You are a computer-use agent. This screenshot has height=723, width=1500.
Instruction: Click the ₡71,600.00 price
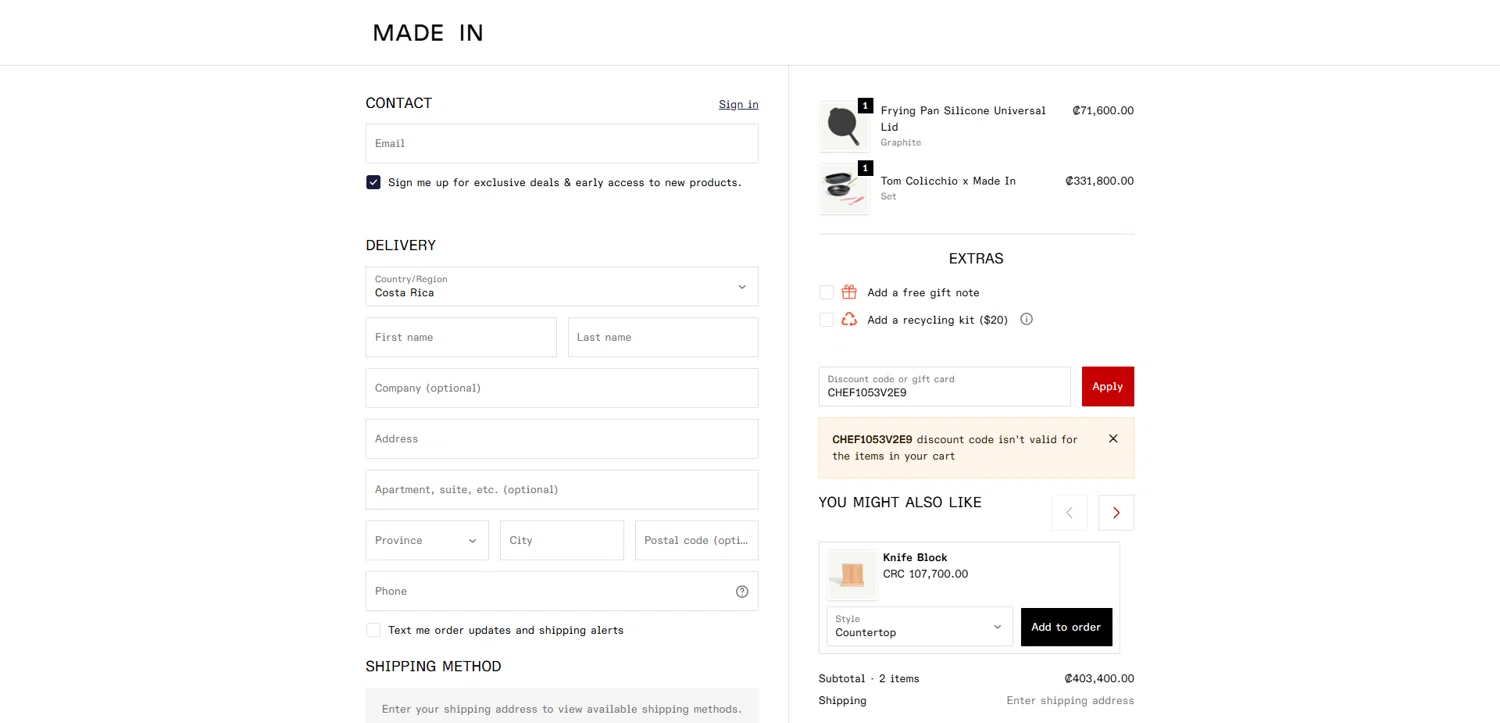click(x=1103, y=111)
